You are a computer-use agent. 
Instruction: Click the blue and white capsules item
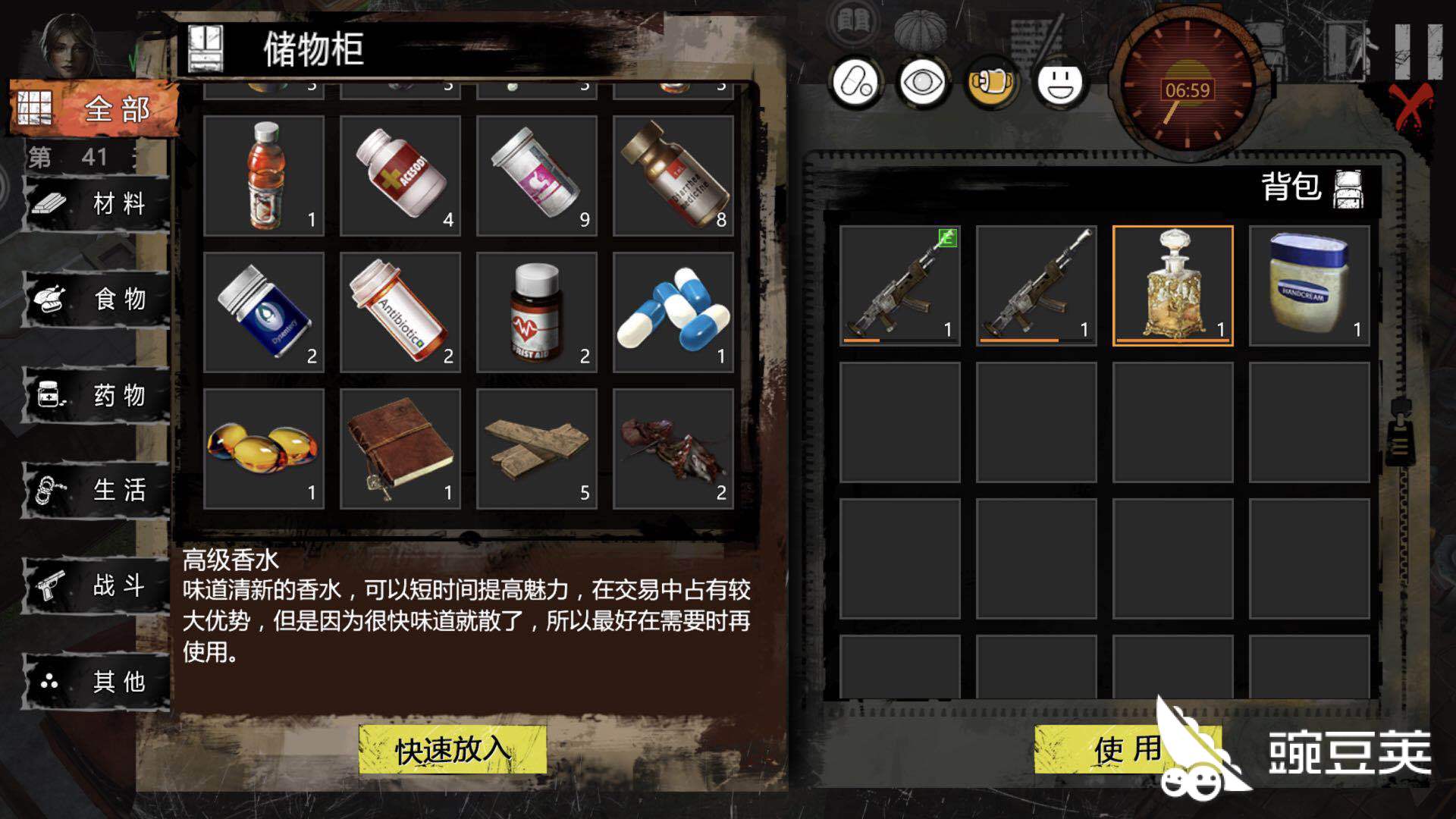click(x=673, y=312)
